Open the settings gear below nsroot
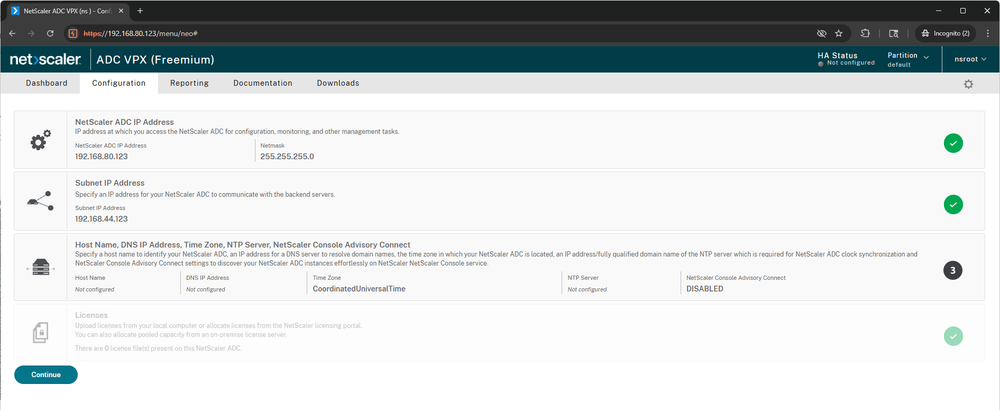 (968, 84)
